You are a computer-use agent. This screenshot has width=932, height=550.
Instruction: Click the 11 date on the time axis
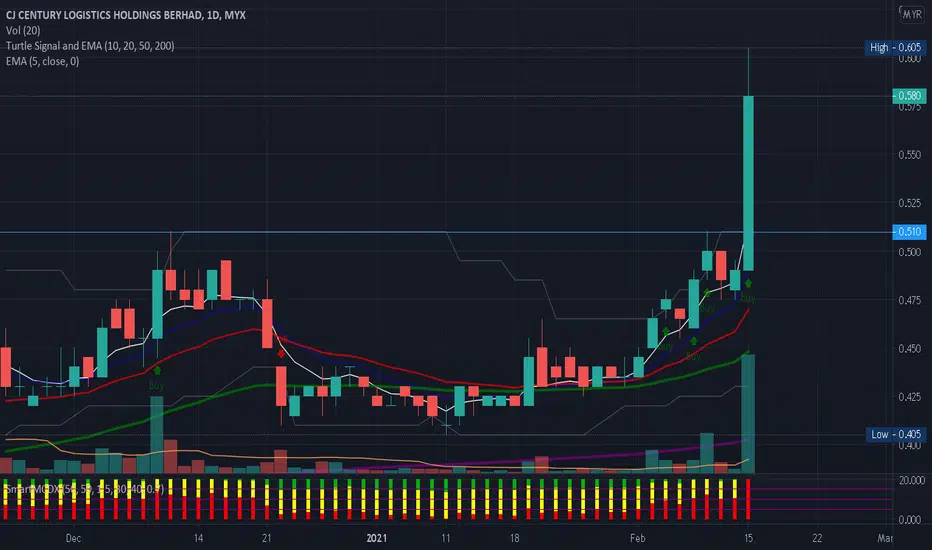(x=445, y=538)
